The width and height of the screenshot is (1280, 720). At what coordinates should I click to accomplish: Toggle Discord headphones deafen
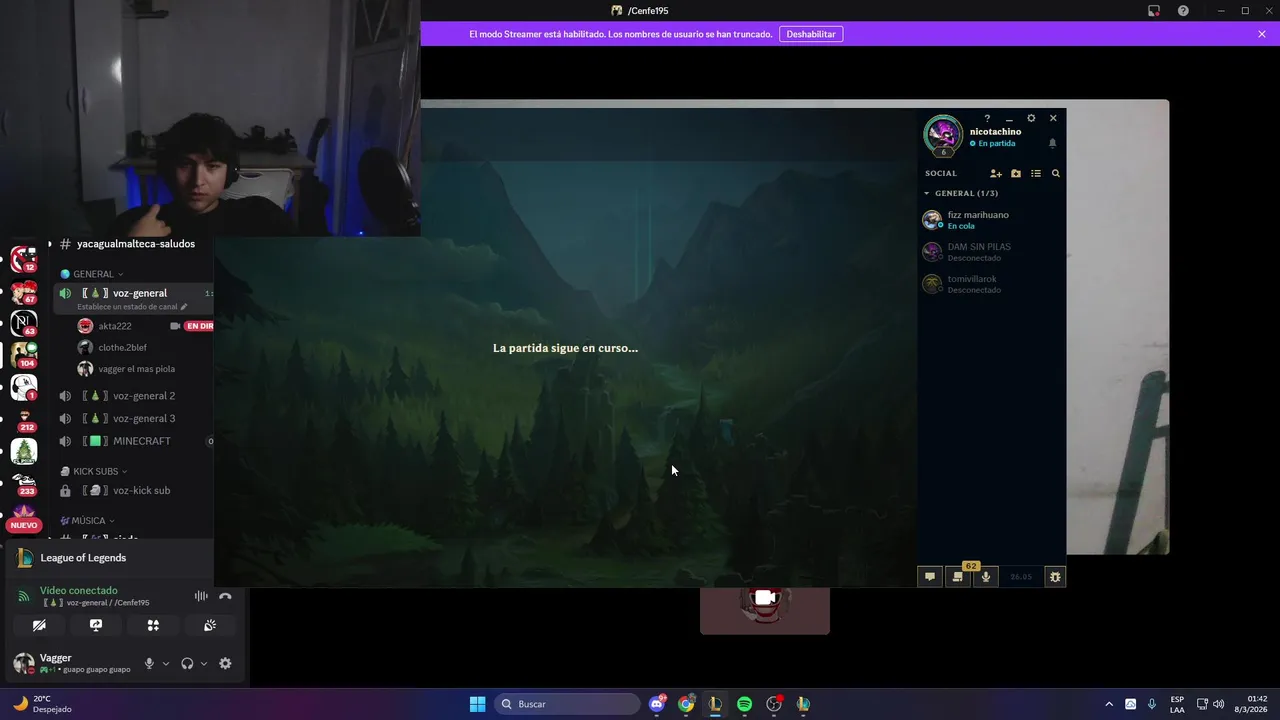tap(187, 663)
